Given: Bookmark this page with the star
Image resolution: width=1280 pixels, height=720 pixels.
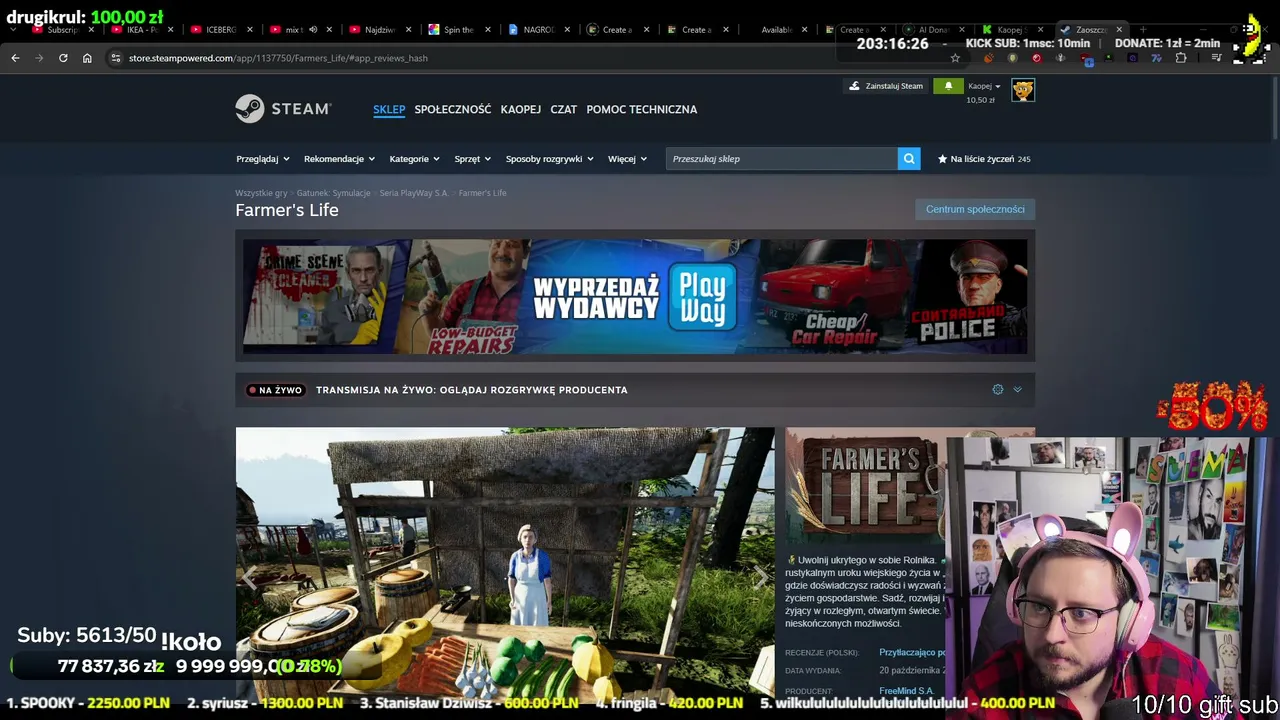Looking at the screenshot, I should click(x=955, y=58).
